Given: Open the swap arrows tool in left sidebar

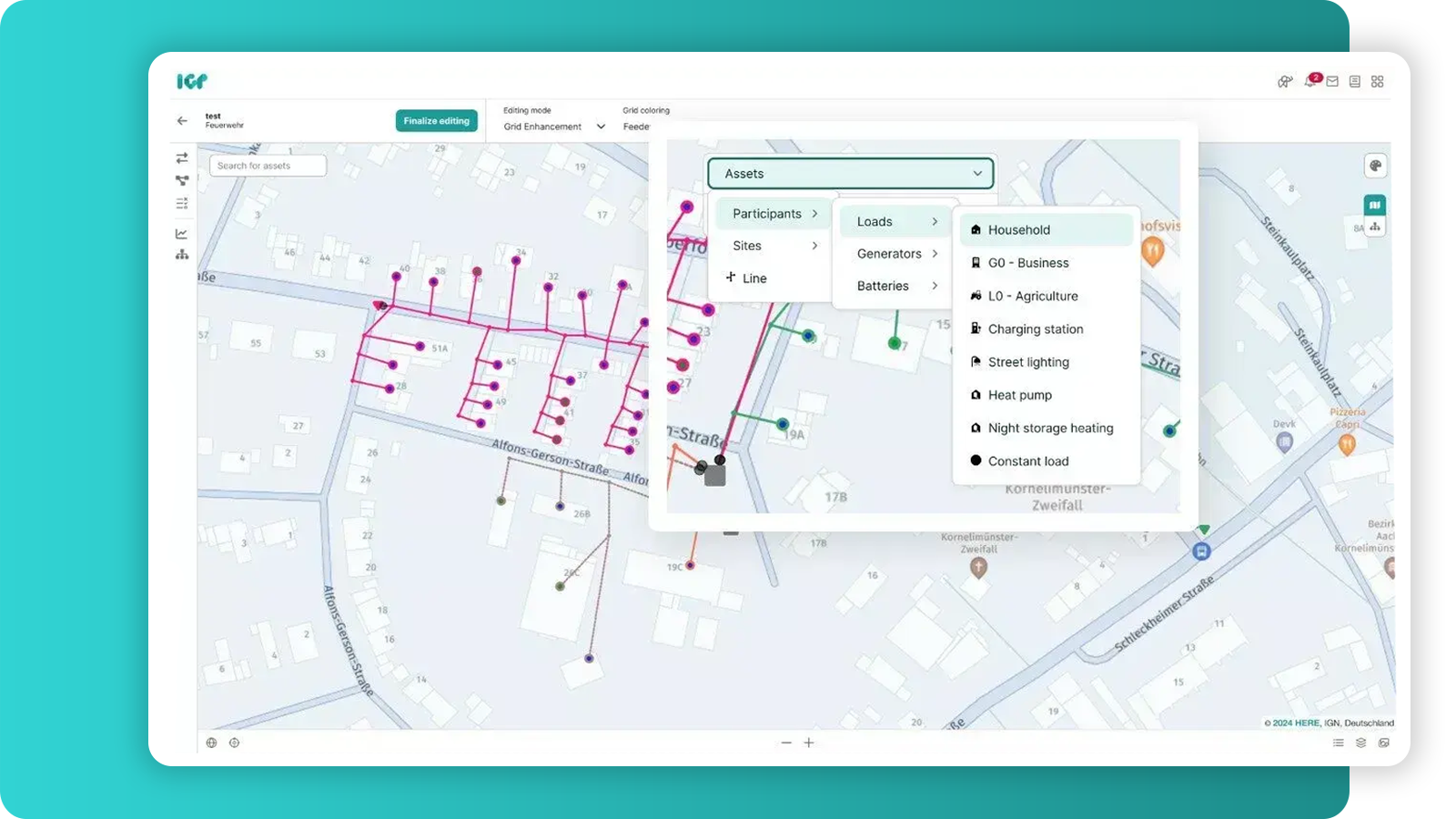Looking at the screenshot, I should tap(182, 158).
